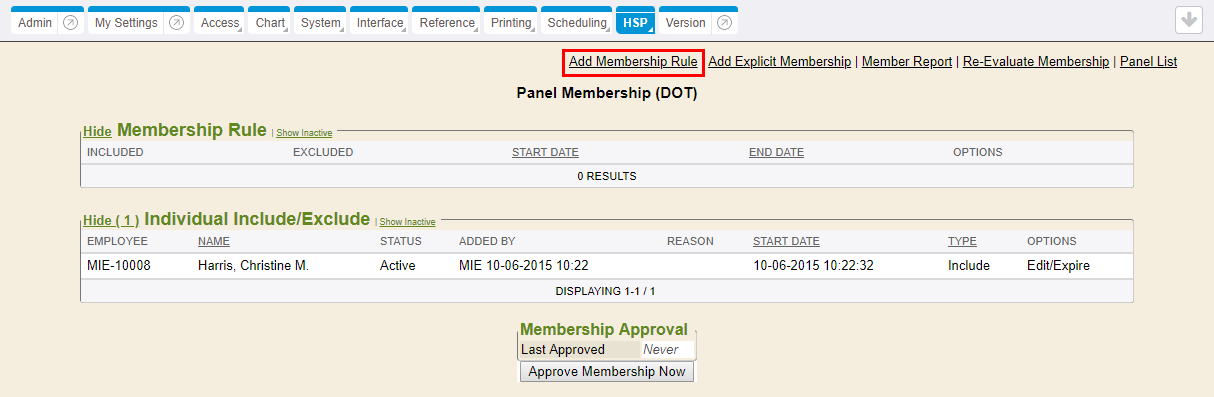The image size is (1214, 397).
Task: Click the arrow icon beside My Settings
Action: [176, 23]
